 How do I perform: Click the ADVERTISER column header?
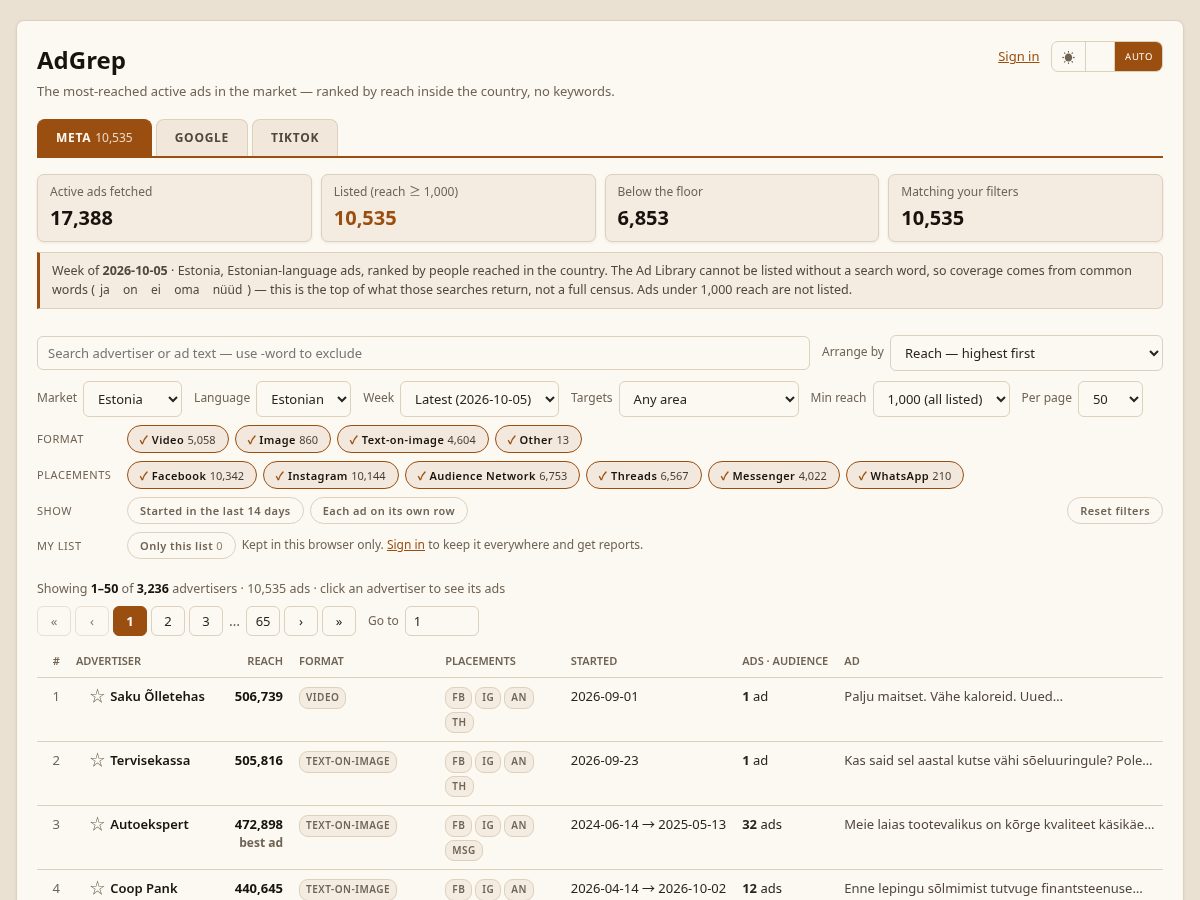click(x=108, y=661)
